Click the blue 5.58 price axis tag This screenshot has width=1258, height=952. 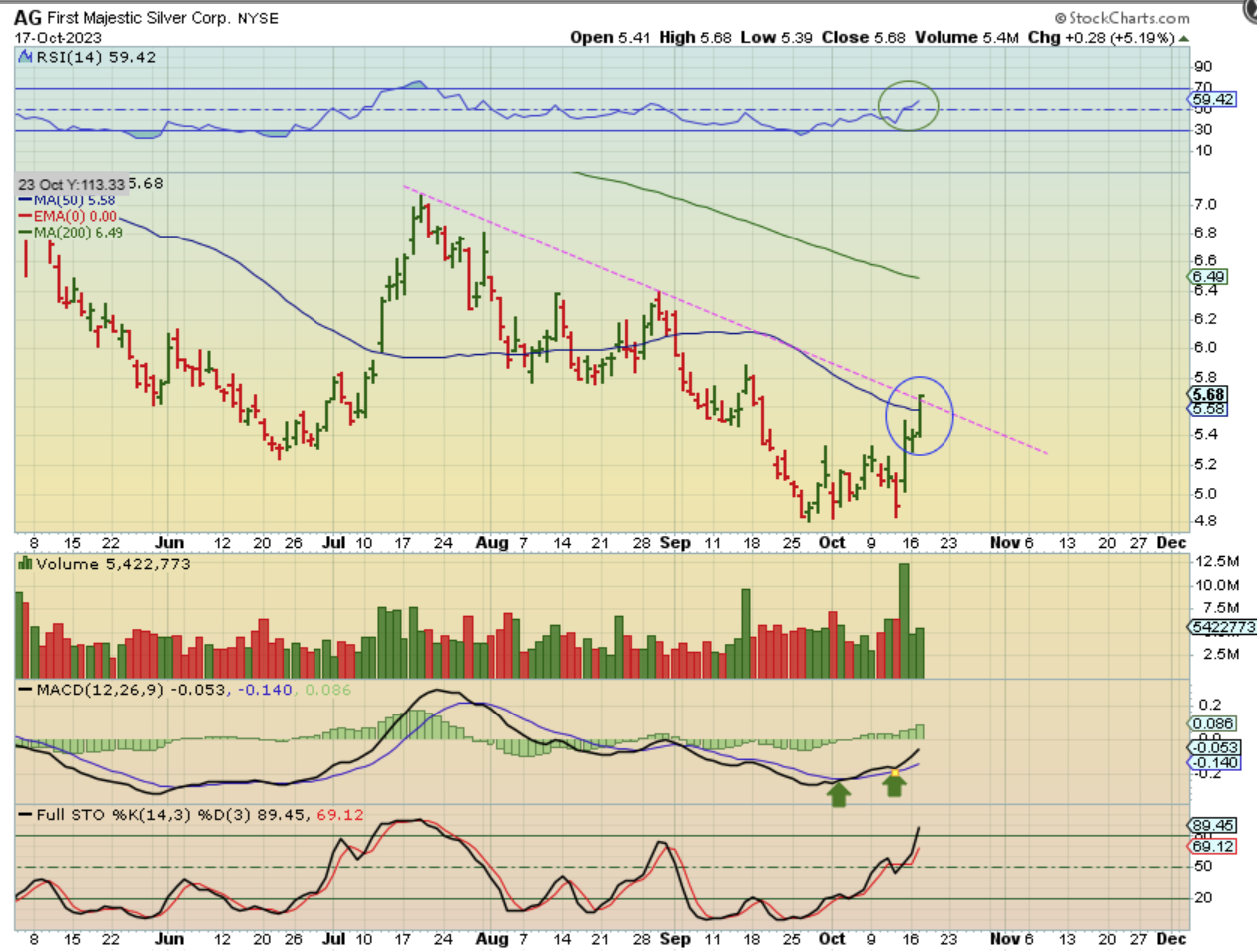(1208, 409)
